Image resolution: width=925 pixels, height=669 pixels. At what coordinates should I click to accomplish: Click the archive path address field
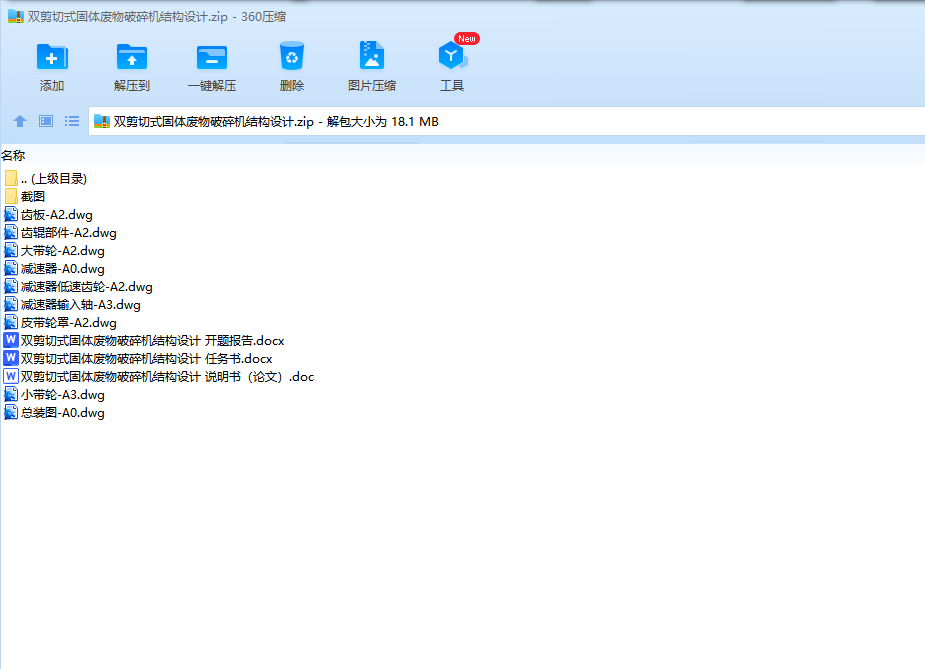506,122
